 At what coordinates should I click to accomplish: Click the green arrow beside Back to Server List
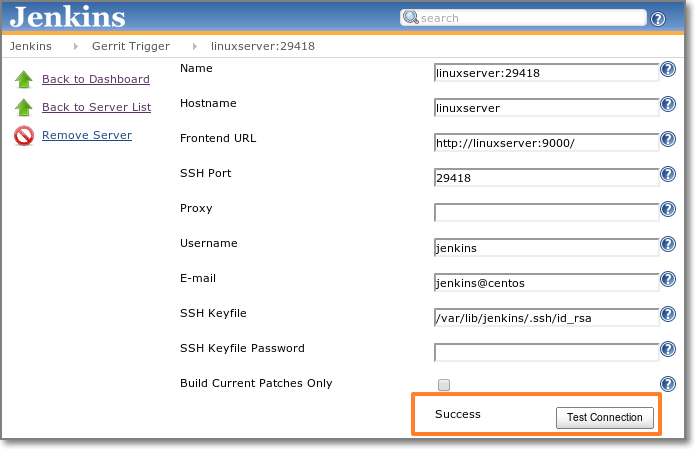(x=23, y=108)
